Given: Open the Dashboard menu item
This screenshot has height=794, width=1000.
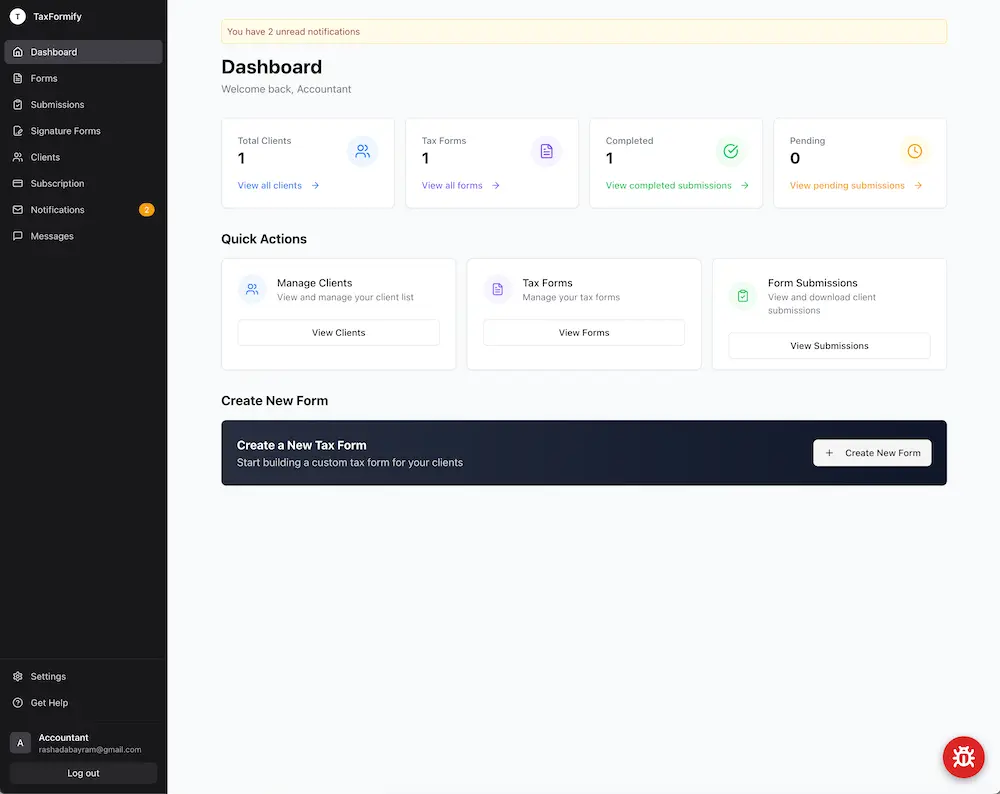Looking at the screenshot, I should point(84,52).
